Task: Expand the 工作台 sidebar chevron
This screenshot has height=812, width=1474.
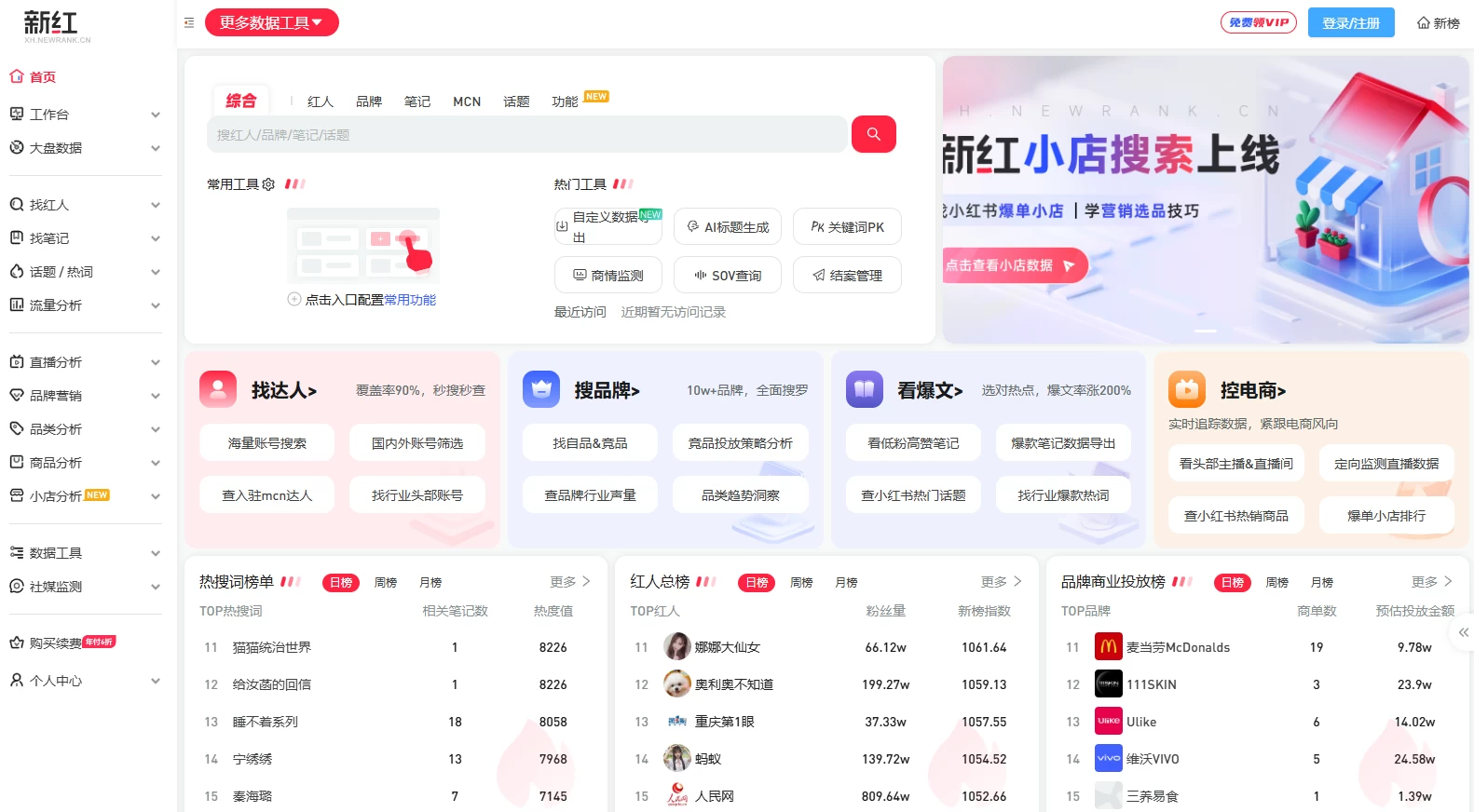Action: coord(156,115)
